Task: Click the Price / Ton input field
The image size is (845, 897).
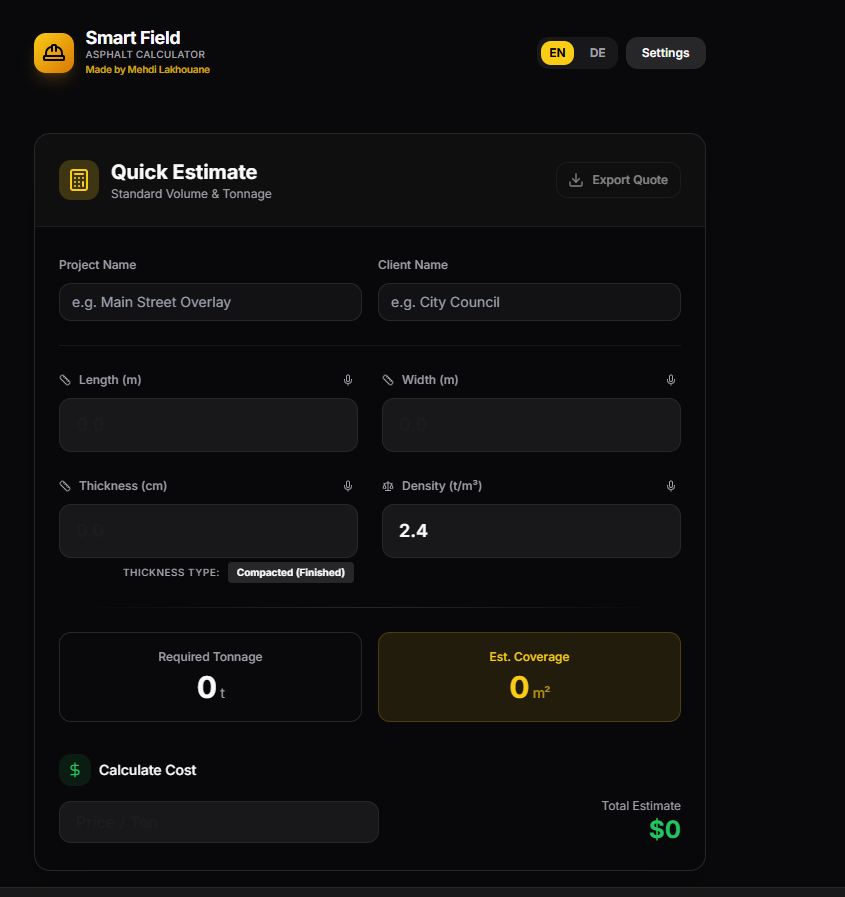Action: click(x=218, y=821)
